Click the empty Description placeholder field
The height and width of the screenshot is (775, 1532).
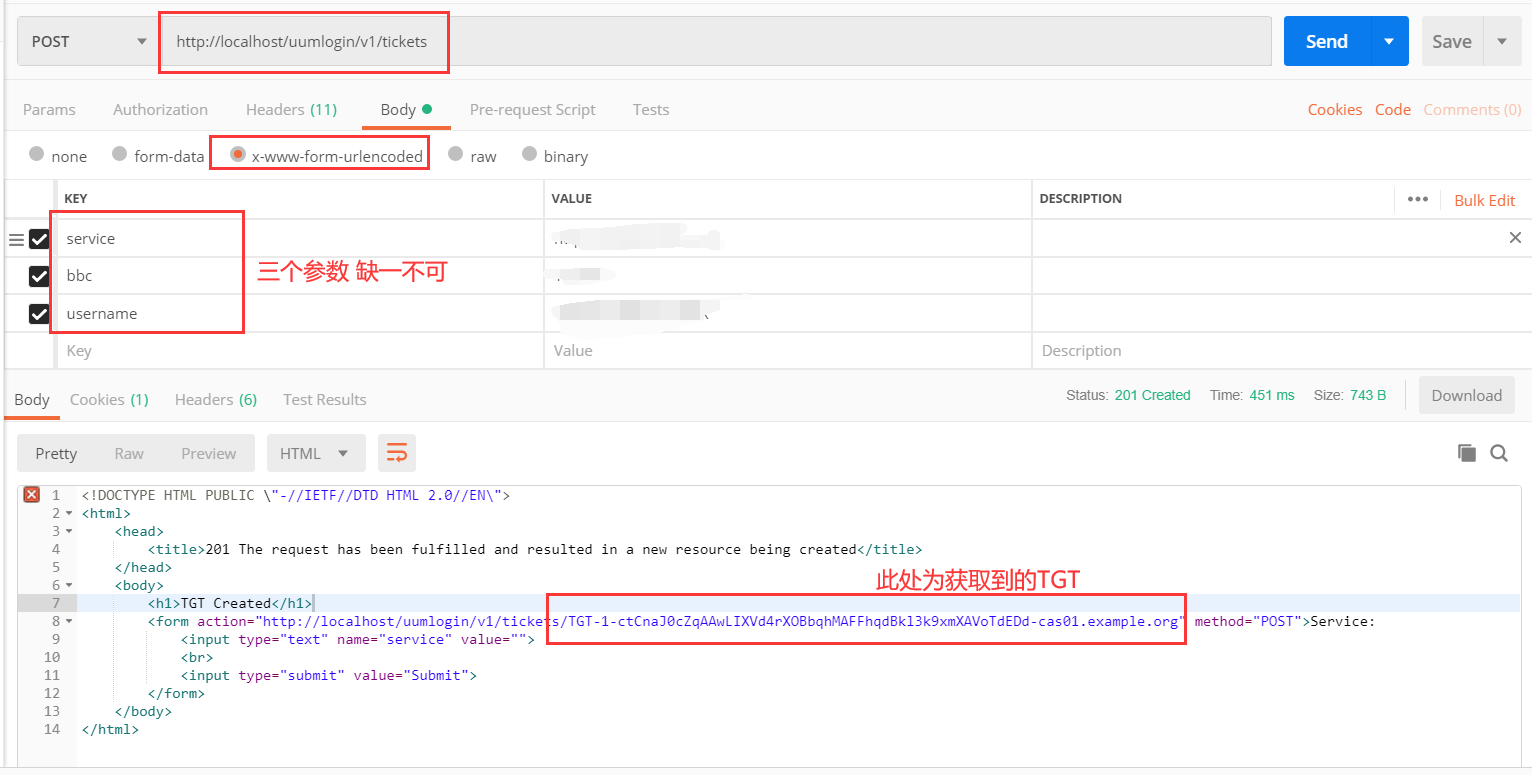tap(1280, 351)
